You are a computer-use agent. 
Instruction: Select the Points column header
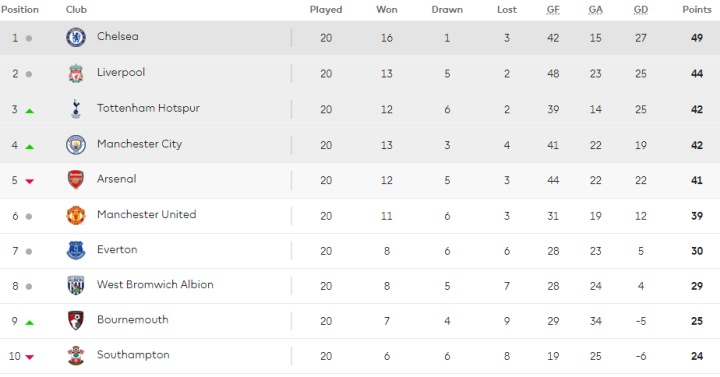coord(697,10)
